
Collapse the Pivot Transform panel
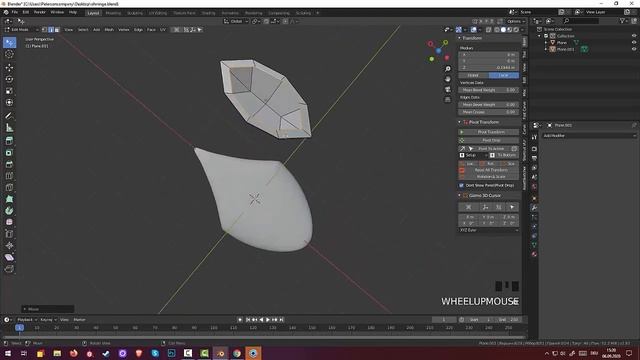pos(460,122)
